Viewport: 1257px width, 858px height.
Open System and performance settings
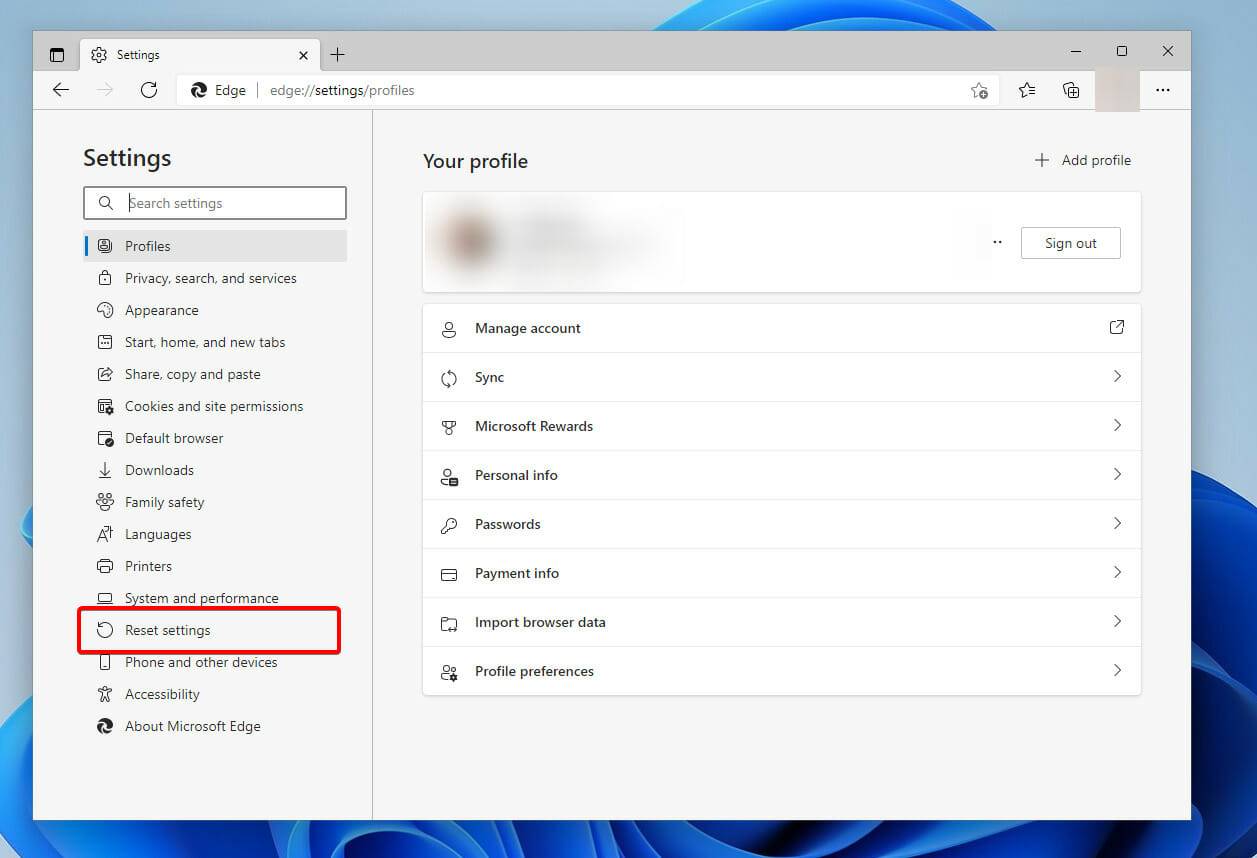(x=215, y=598)
